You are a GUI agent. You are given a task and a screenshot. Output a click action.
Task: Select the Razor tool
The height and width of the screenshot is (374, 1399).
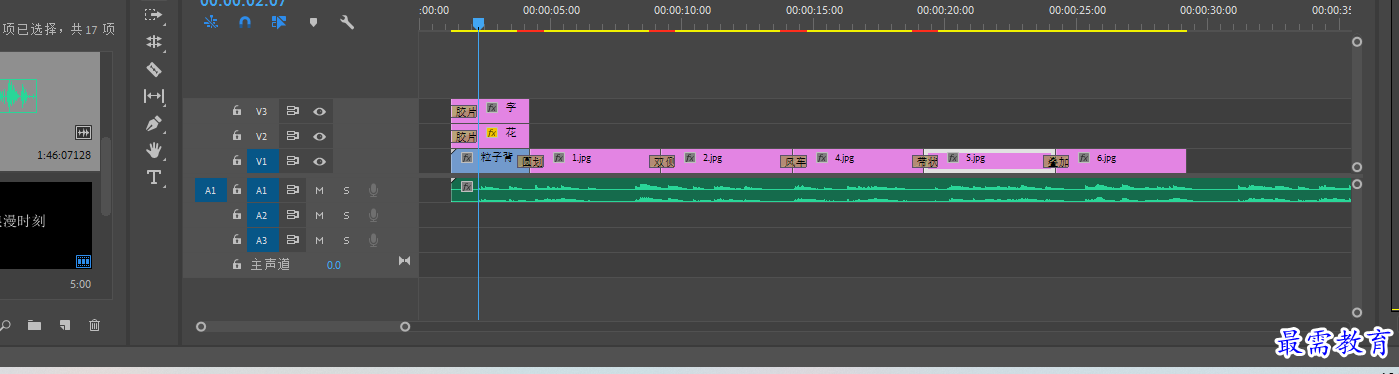[154, 69]
